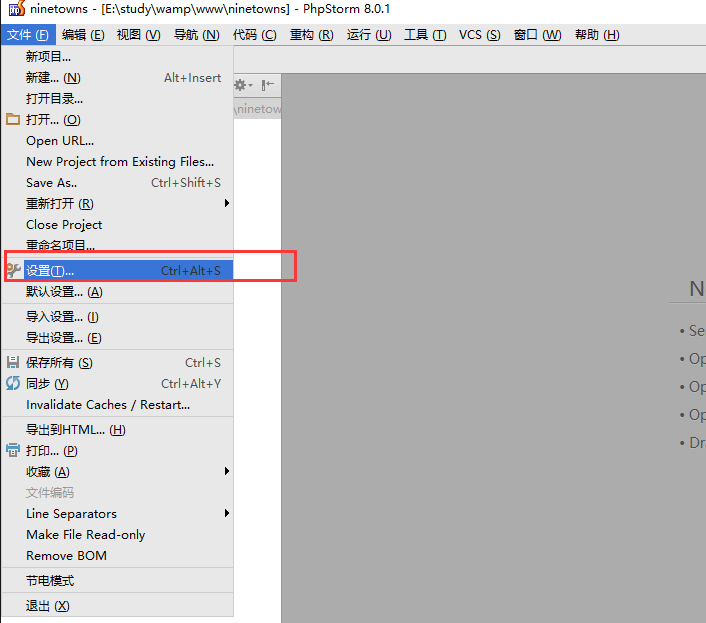Click the wrench icon beside 设置(T)...
Image resolution: width=706 pixels, height=623 pixels.
point(14,270)
